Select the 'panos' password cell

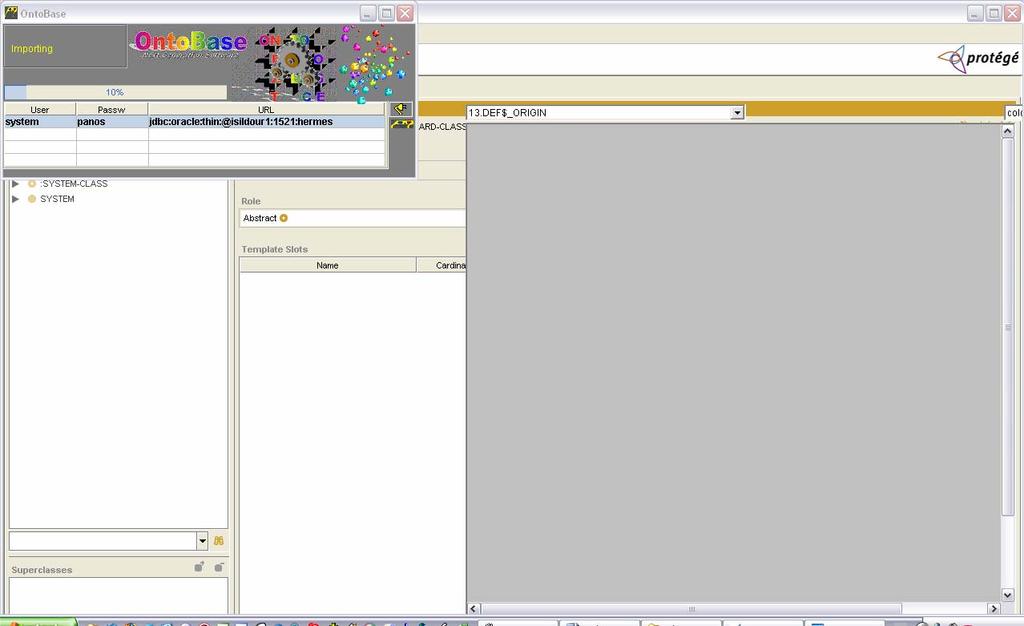point(112,122)
